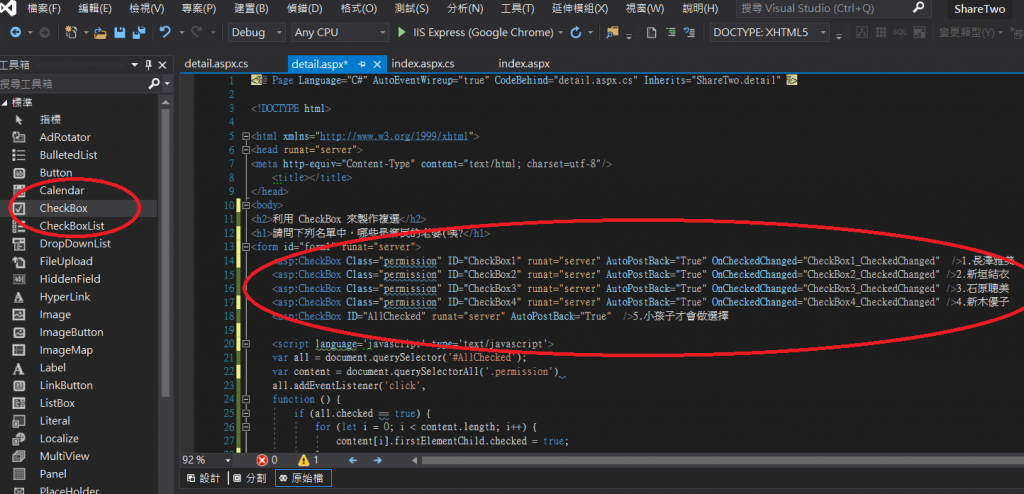The image size is (1024, 494).
Task: Open the 檔案(F) menu
Action: click(44, 8)
